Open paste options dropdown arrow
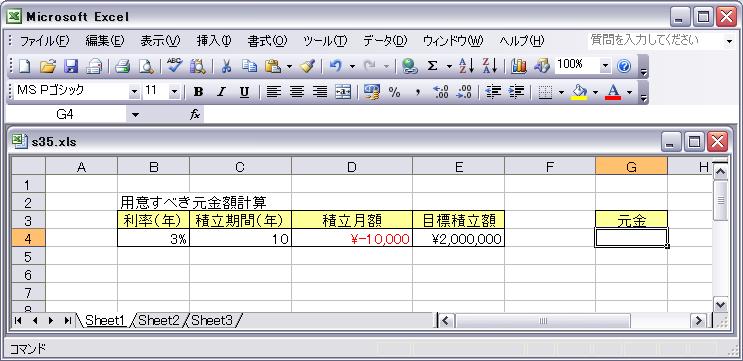The height and width of the screenshot is (361, 743). [x=290, y=67]
